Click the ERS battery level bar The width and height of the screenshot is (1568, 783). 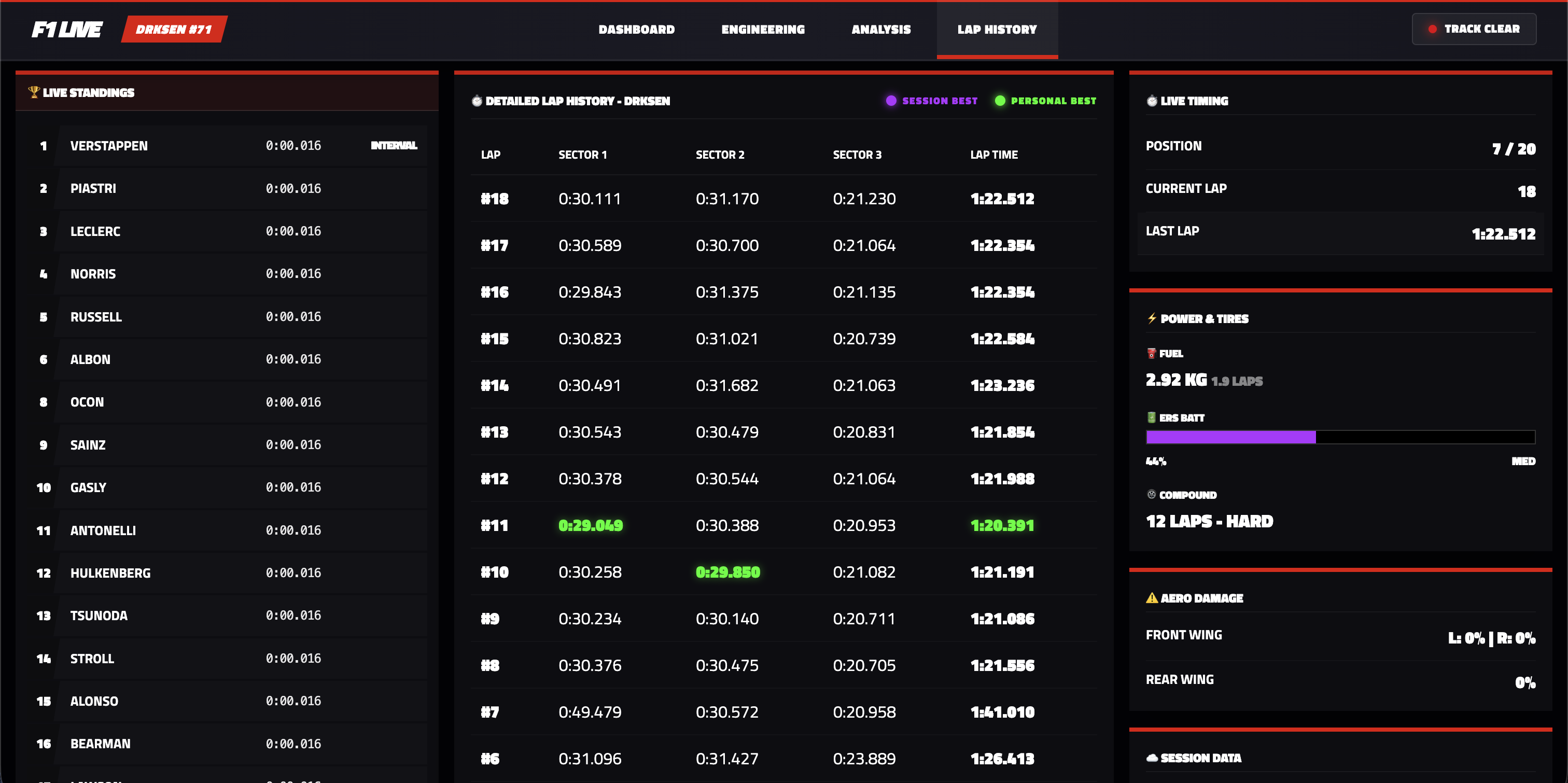(x=1340, y=437)
